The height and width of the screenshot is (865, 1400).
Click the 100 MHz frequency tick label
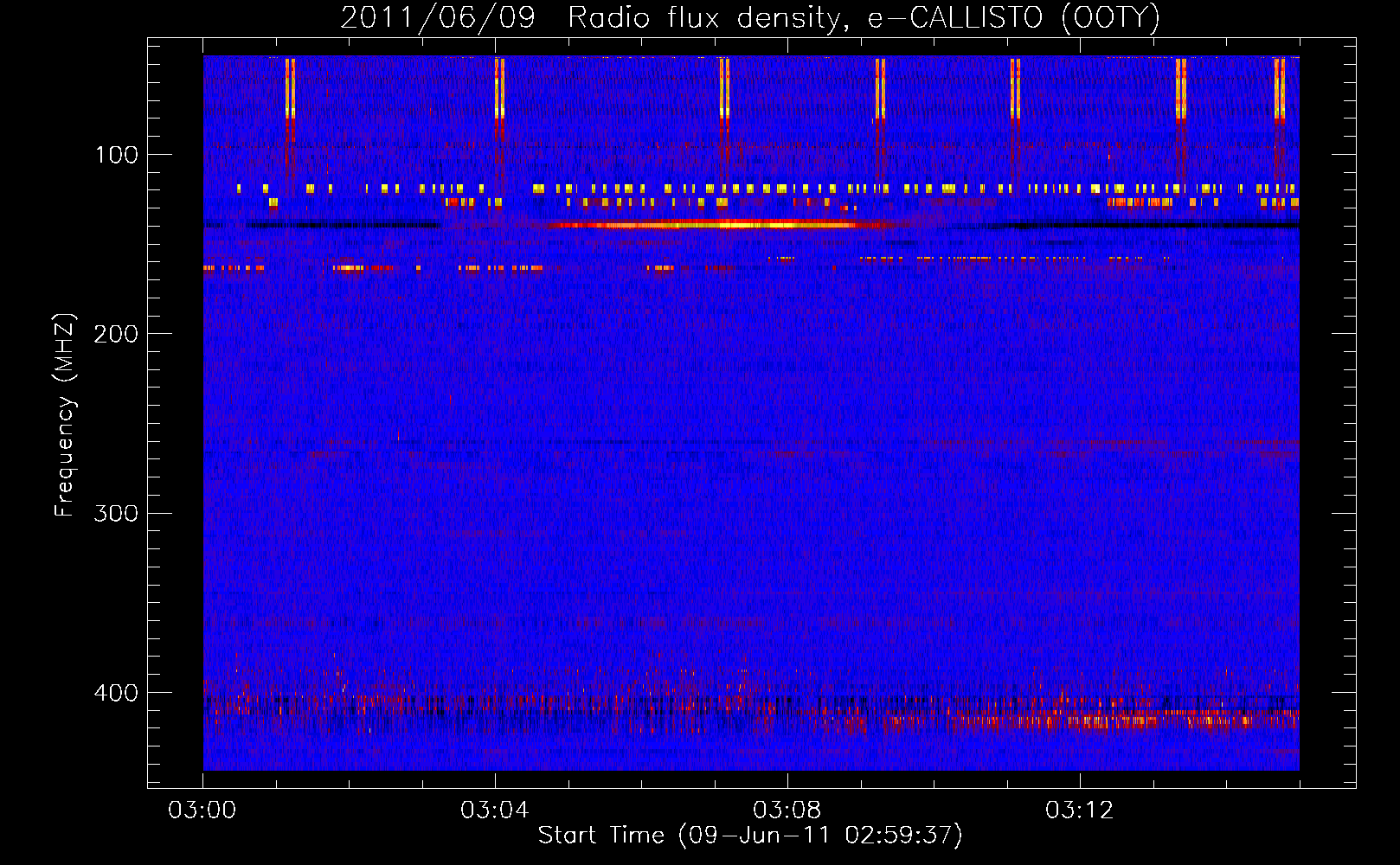coord(117,155)
